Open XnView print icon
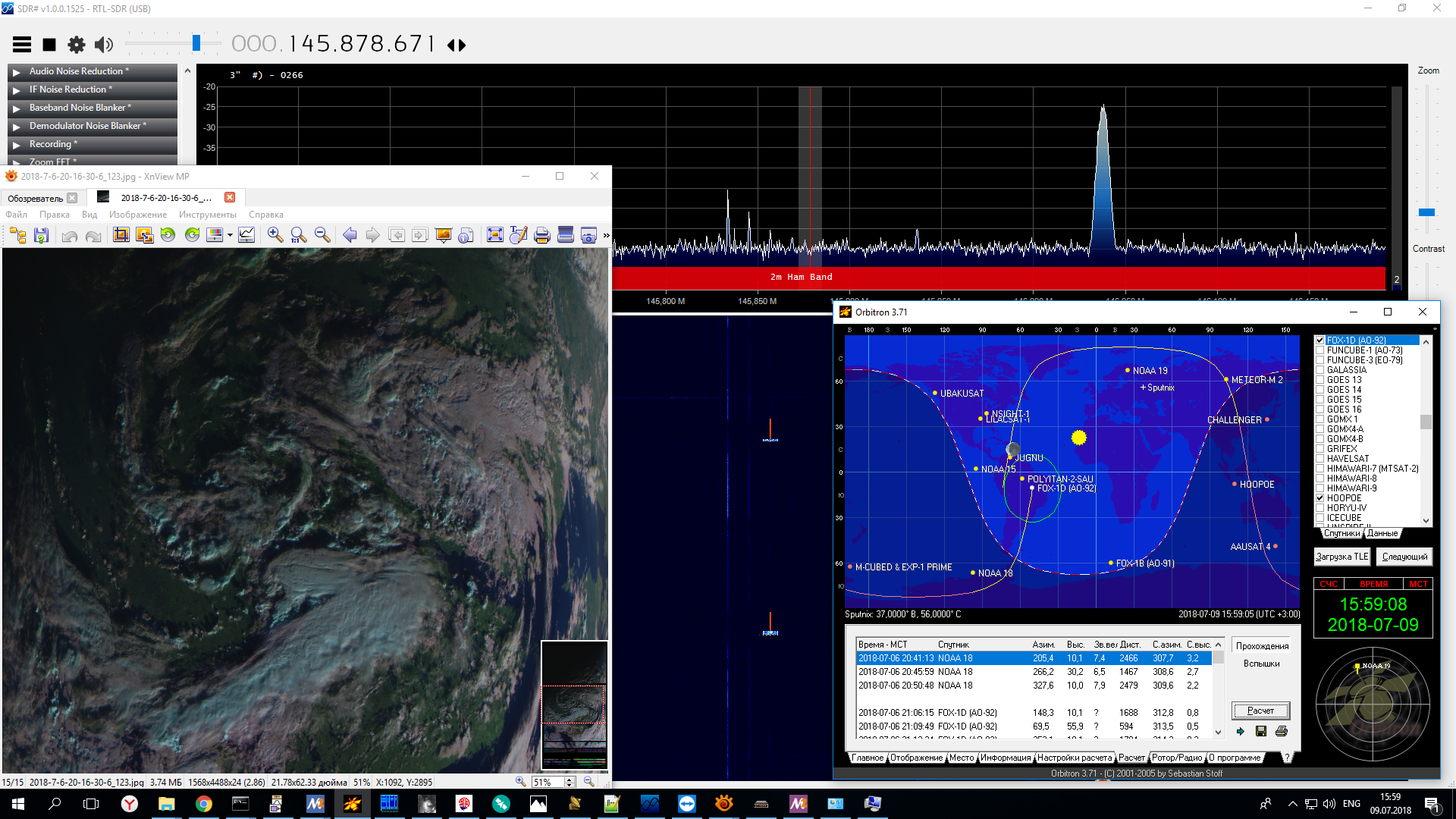Image resolution: width=1456 pixels, height=819 pixels. [x=541, y=235]
